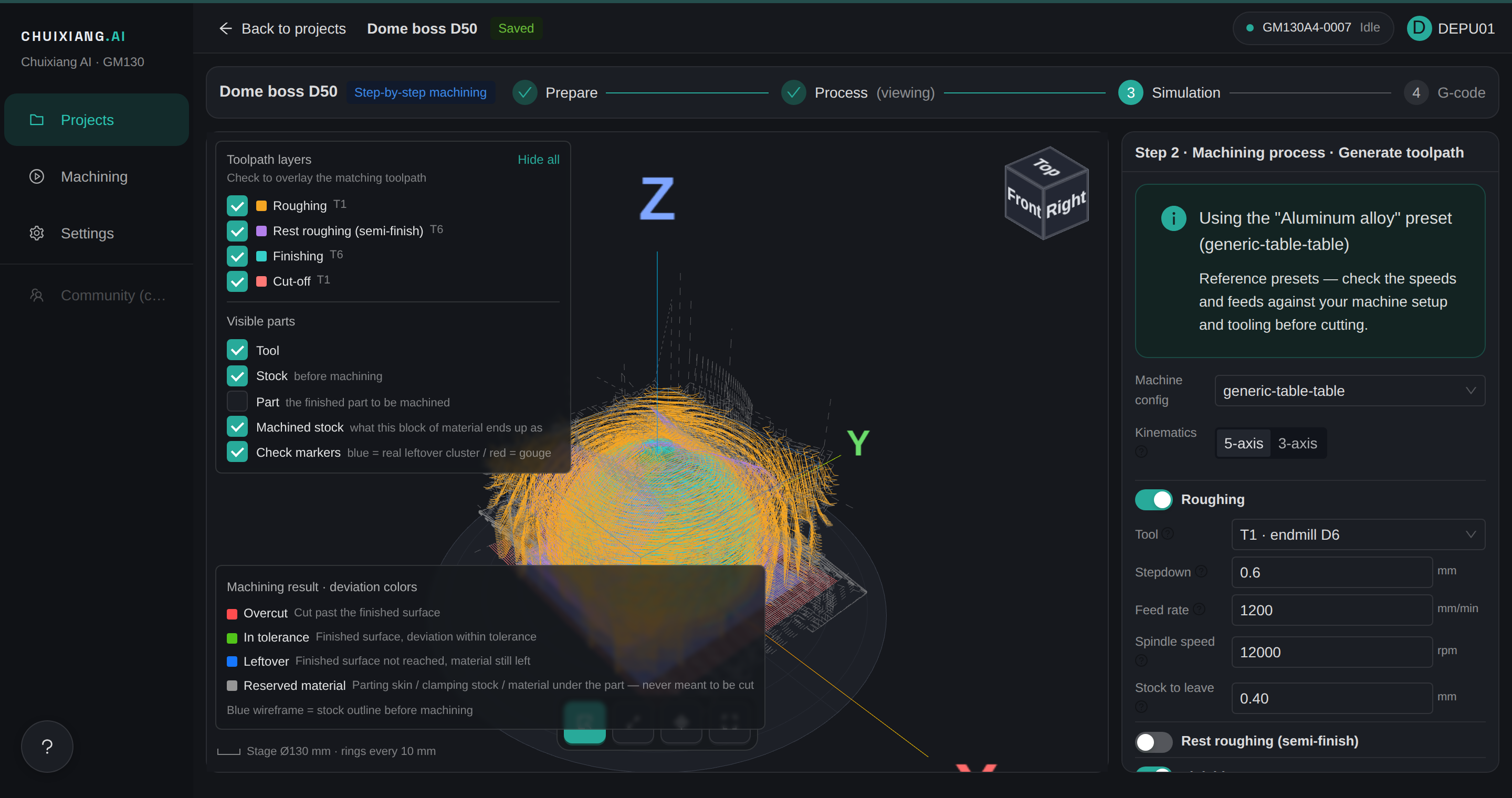Click Hide all toolpath layers
Screen dimensions: 1512x798
pos(538,160)
